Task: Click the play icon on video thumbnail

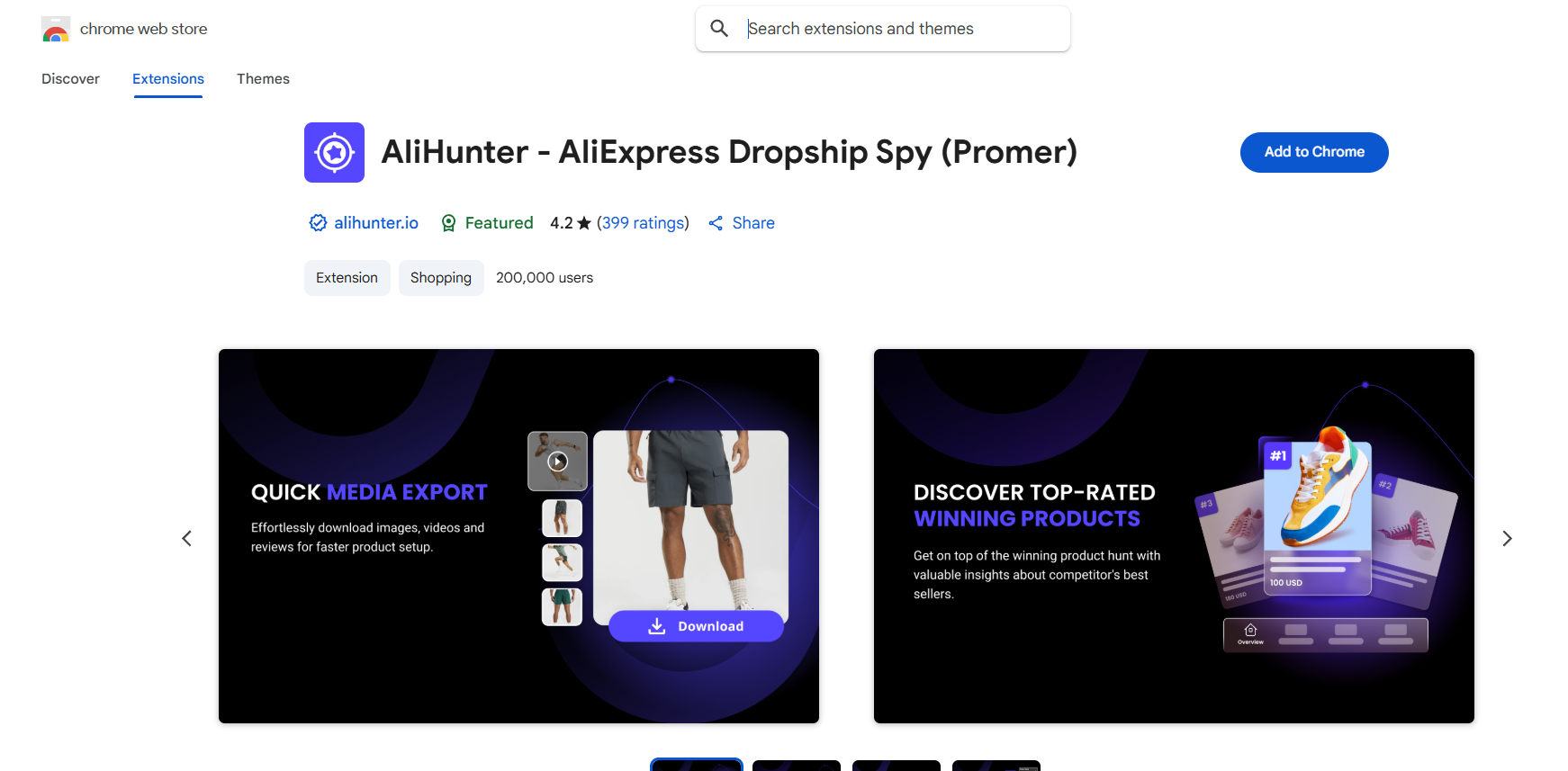Action: [x=558, y=462]
